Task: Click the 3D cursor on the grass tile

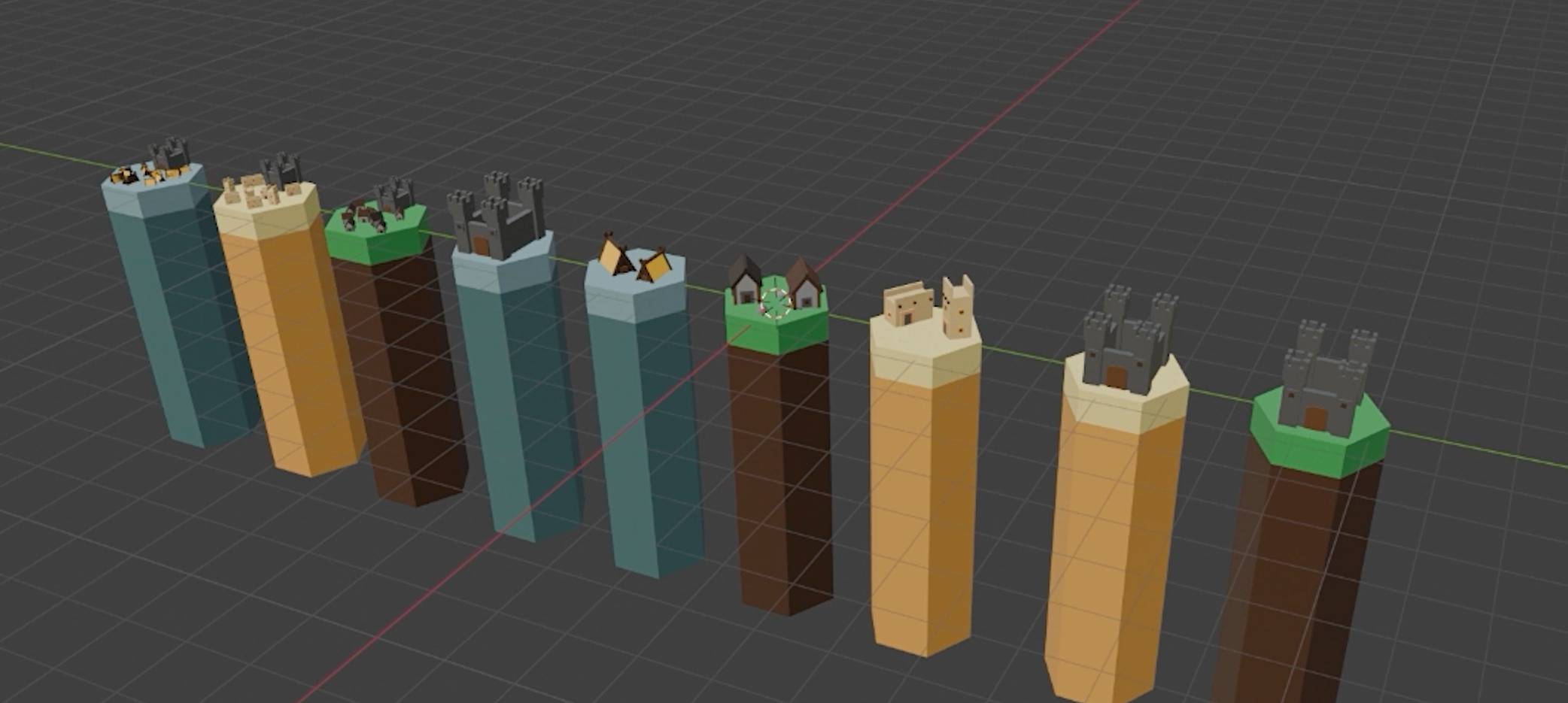Action: pos(776,302)
